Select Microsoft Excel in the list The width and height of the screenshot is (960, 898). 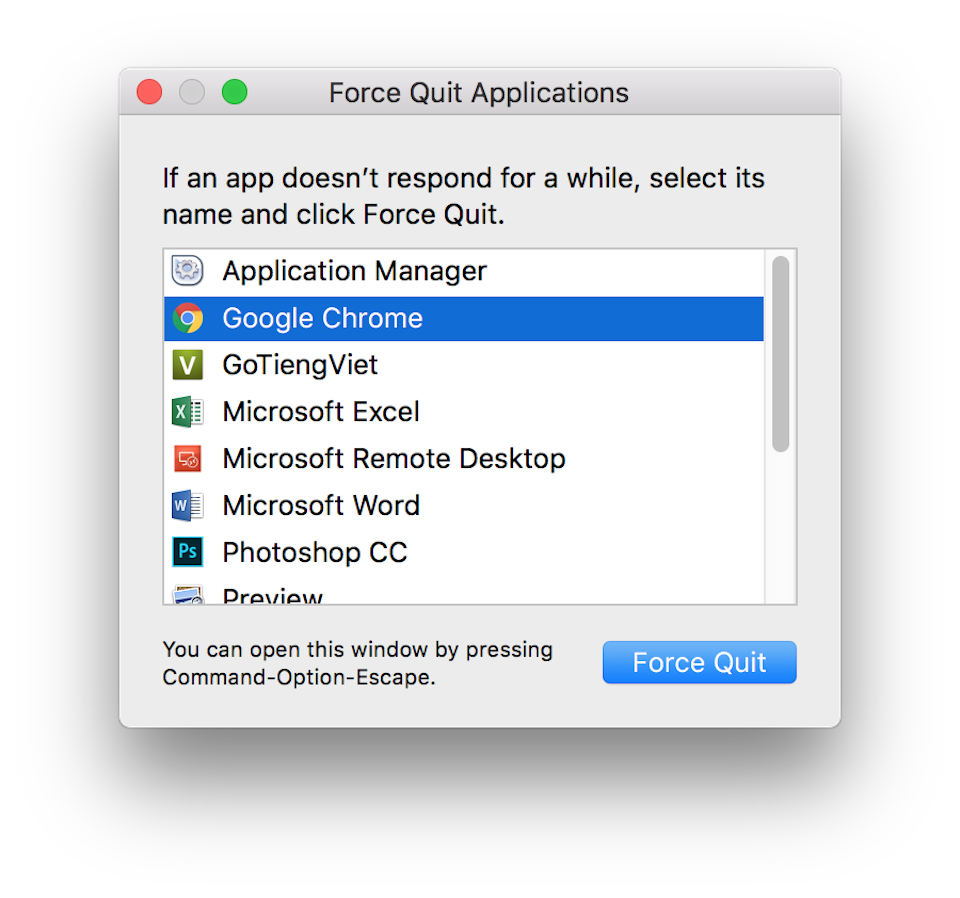(x=321, y=412)
